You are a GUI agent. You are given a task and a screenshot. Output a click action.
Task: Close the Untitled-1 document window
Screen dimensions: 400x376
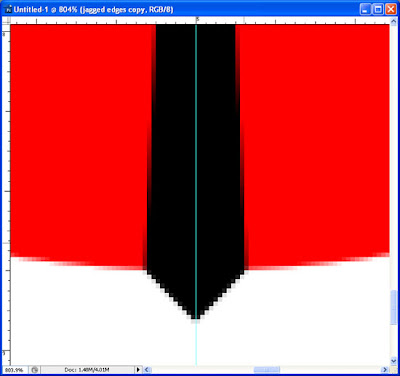[391, 9]
